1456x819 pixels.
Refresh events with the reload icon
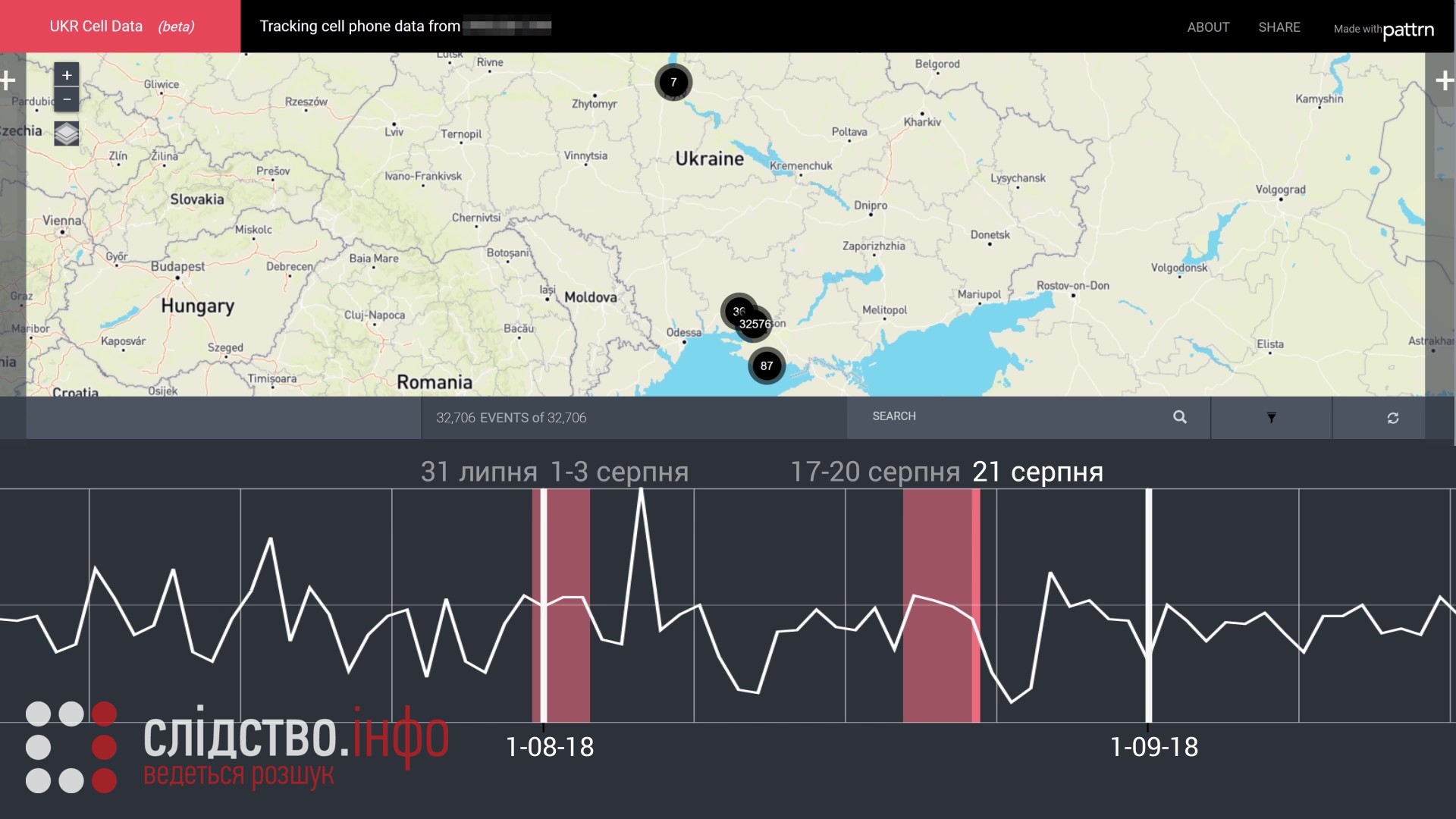(x=1393, y=418)
